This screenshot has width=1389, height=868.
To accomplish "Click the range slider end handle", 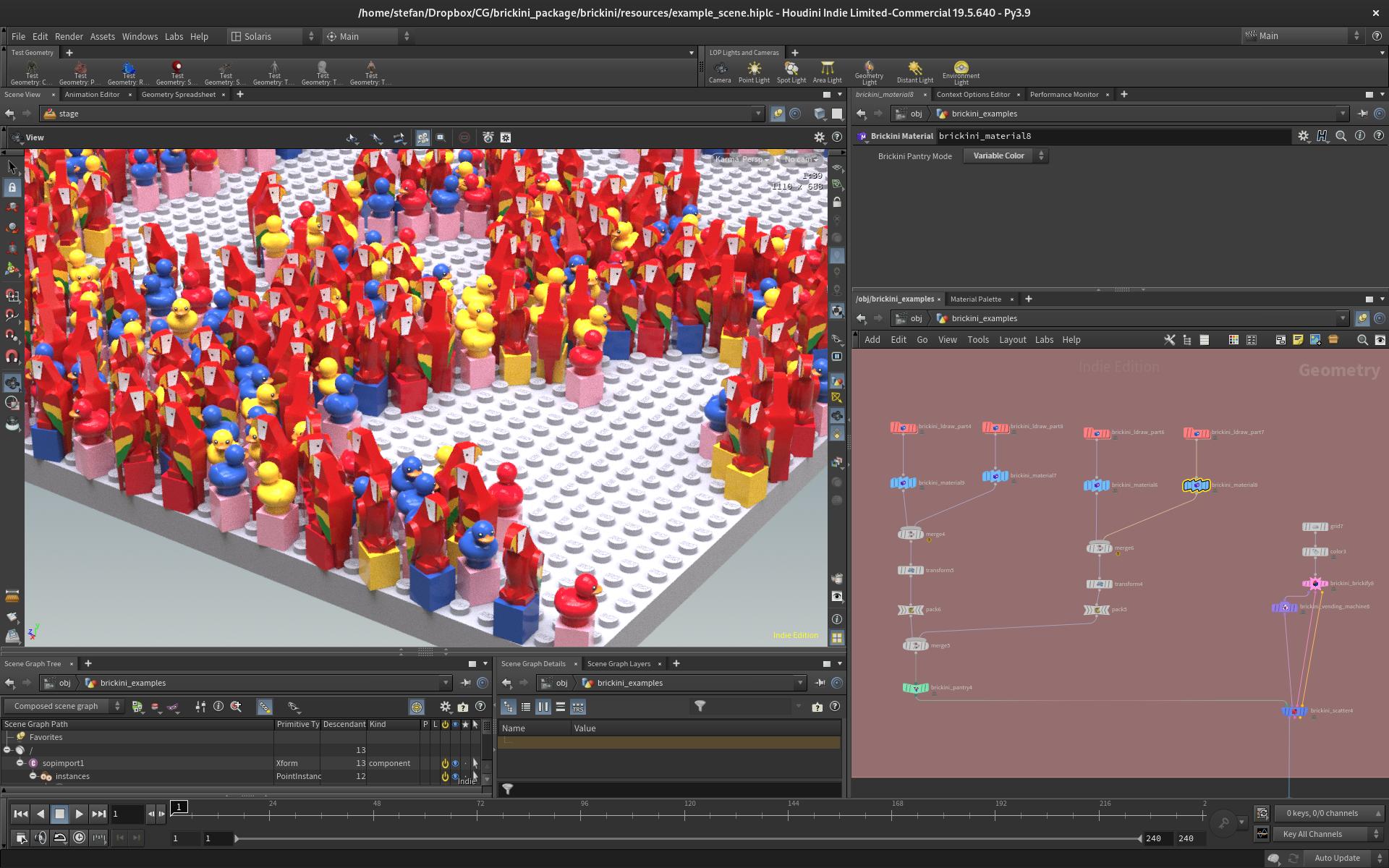I will (1140, 839).
